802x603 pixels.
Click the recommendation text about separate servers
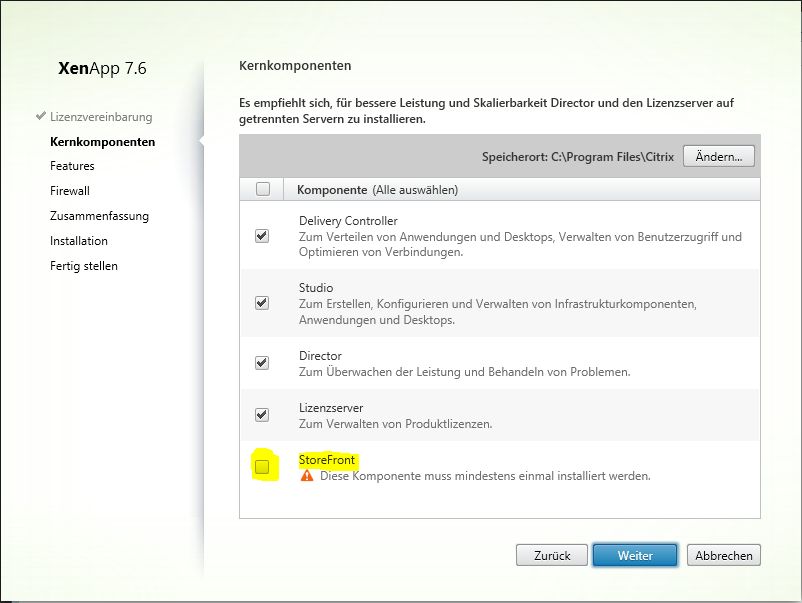[x=486, y=111]
